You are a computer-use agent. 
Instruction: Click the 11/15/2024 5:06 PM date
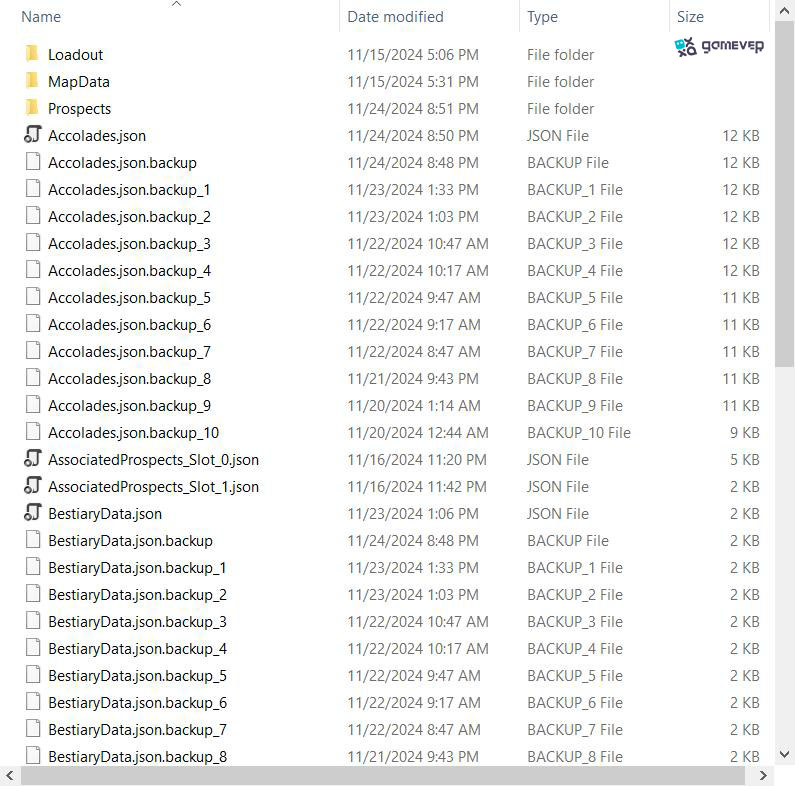tap(413, 55)
